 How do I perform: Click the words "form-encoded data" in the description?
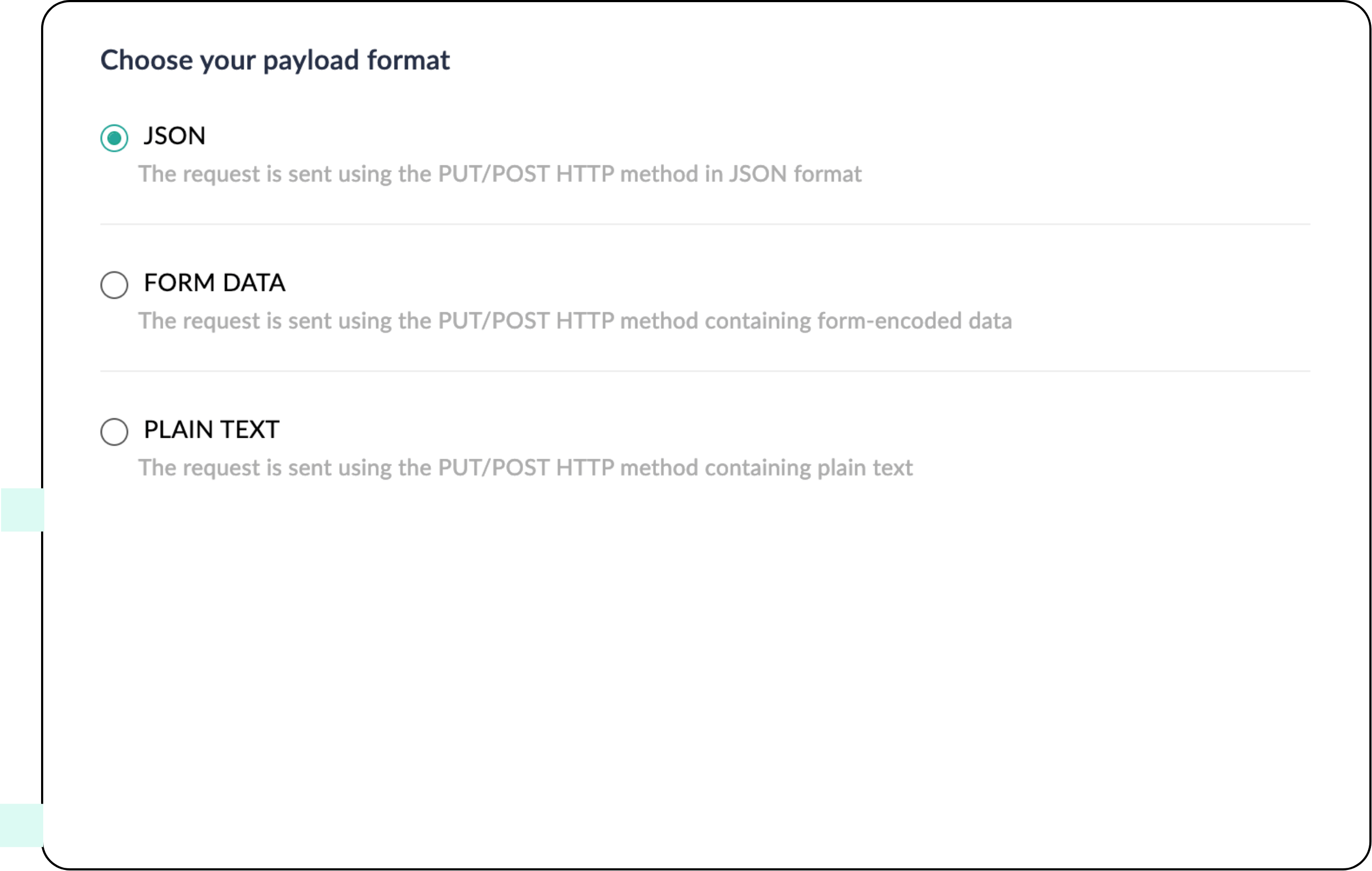click(914, 321)
